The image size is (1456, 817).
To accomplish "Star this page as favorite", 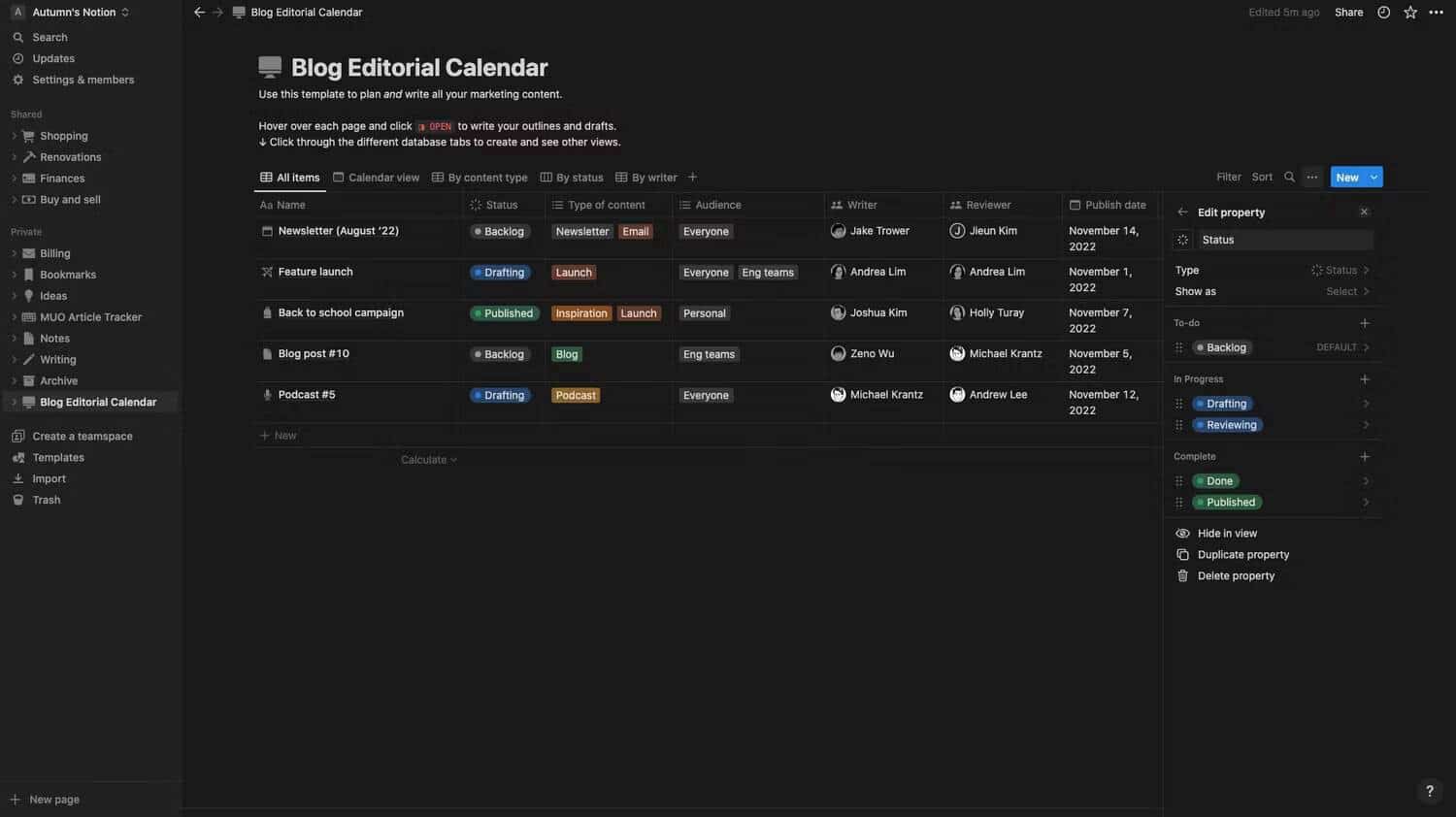I will (1409, 13).
